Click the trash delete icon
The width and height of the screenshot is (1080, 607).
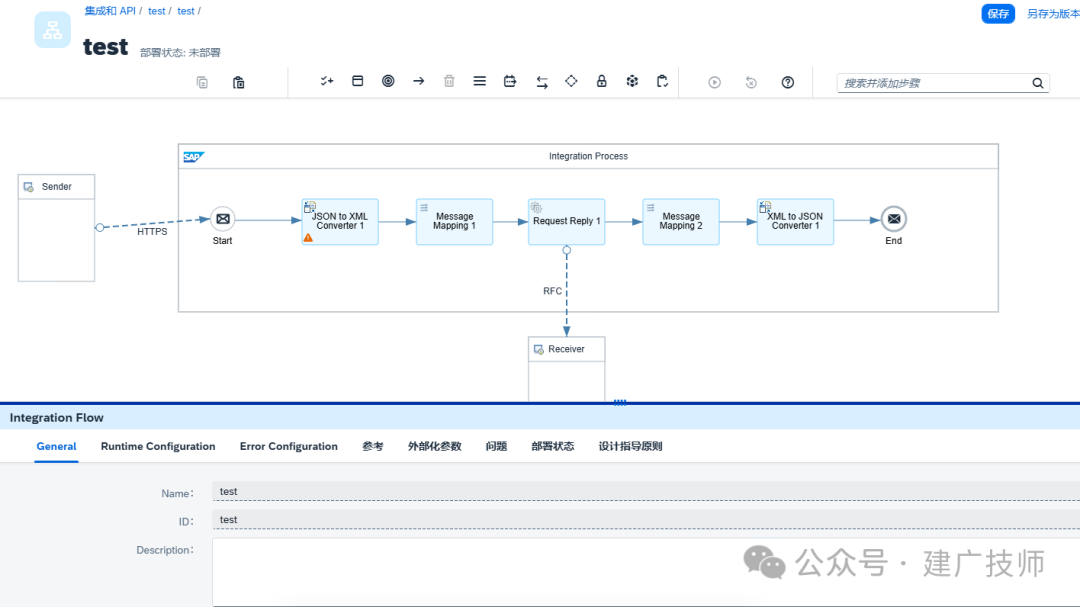click(x=449, y=81)
